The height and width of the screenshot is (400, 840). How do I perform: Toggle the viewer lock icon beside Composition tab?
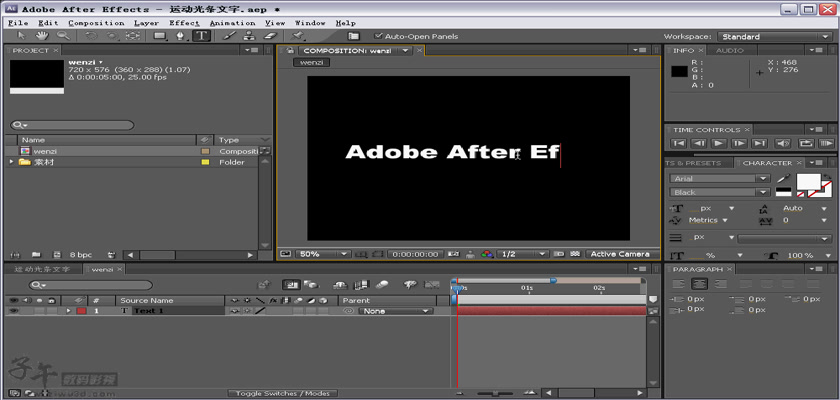click(x=290, y=50)
